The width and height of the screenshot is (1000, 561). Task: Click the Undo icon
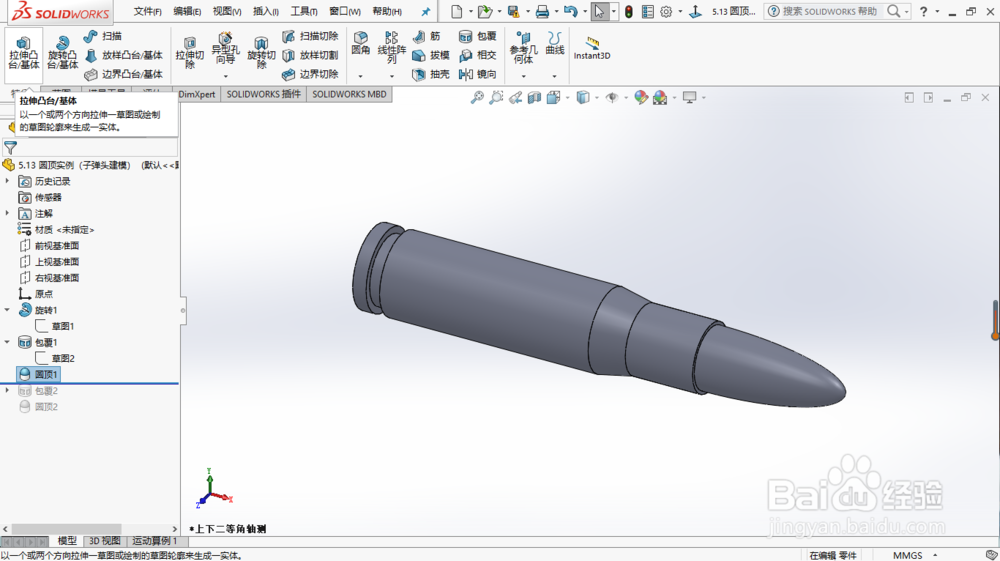(571, 11)
